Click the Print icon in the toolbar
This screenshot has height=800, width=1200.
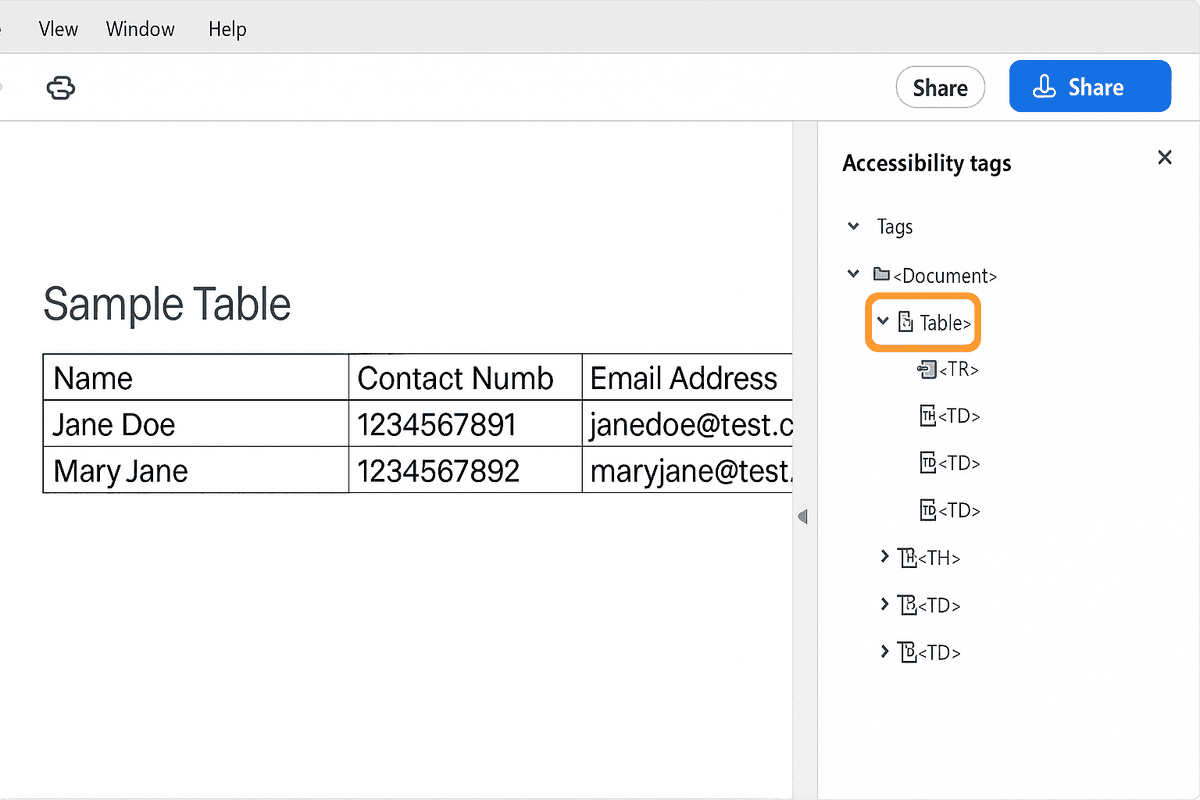pos(60,88)
